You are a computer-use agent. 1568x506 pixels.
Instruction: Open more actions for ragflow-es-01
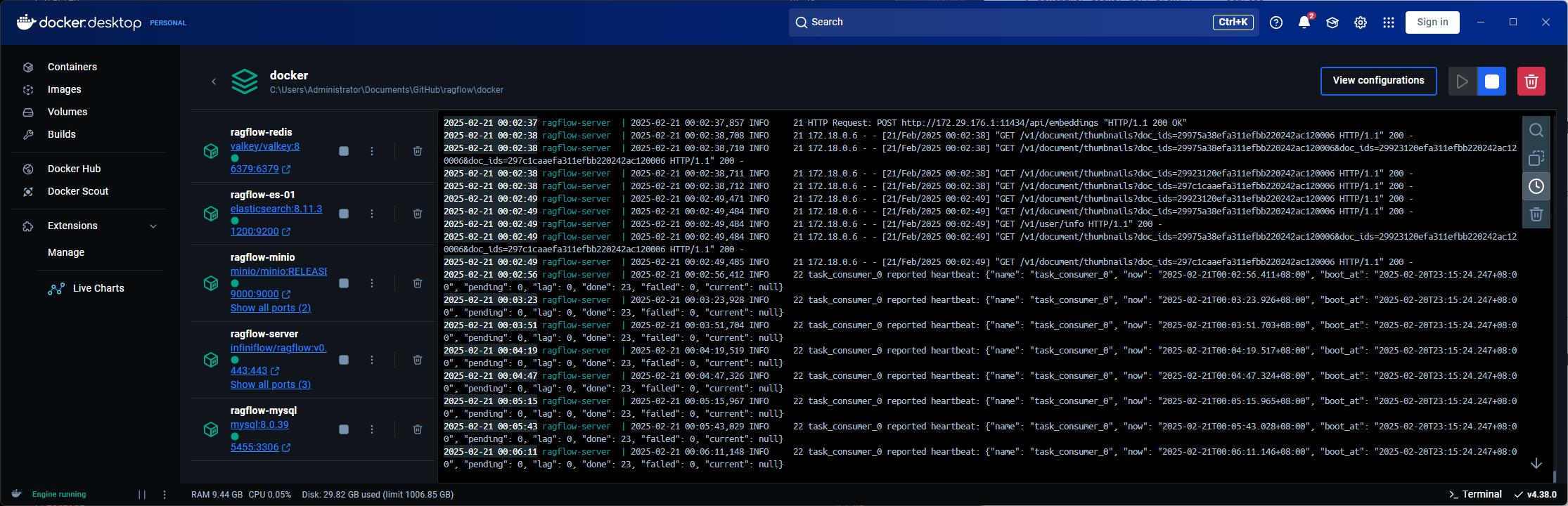coord(372,214)
